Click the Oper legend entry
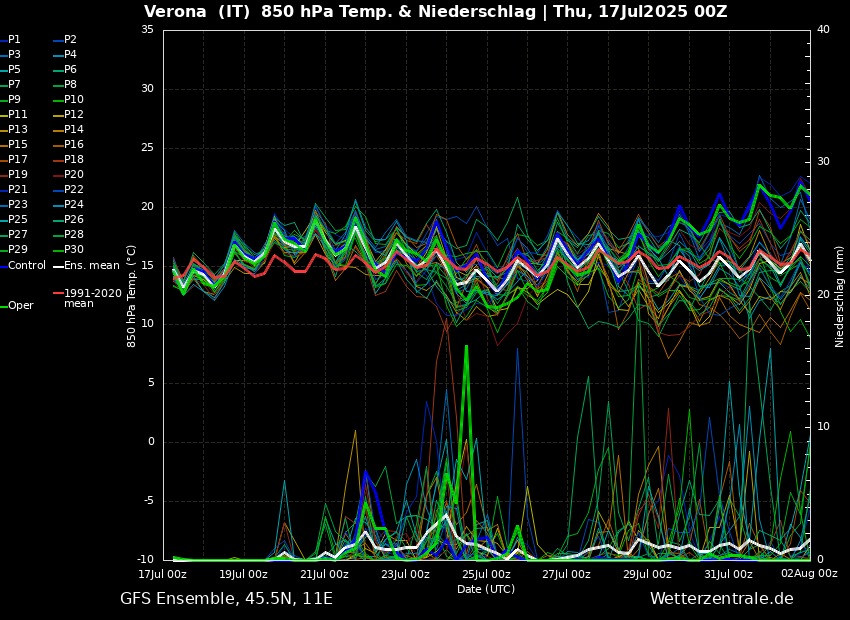The image size is (850, 620). (21, 306)
